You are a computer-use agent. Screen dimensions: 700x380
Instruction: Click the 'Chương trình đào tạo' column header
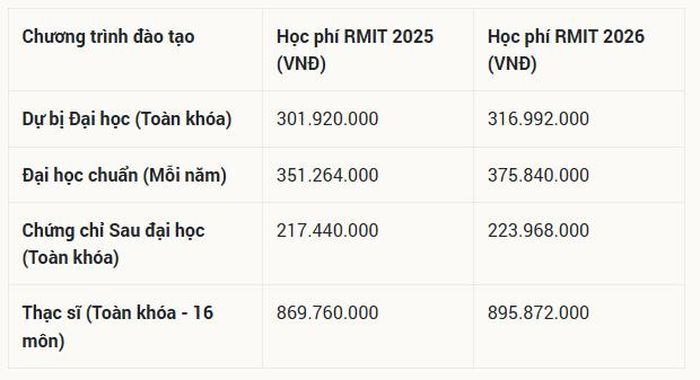pyautogui.click(x=108, y=37)
